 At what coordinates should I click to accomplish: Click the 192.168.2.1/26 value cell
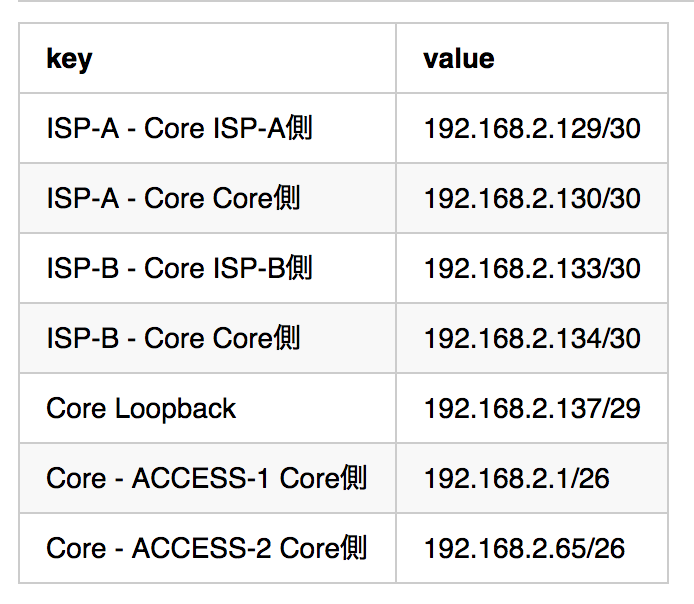coord(516,478)
